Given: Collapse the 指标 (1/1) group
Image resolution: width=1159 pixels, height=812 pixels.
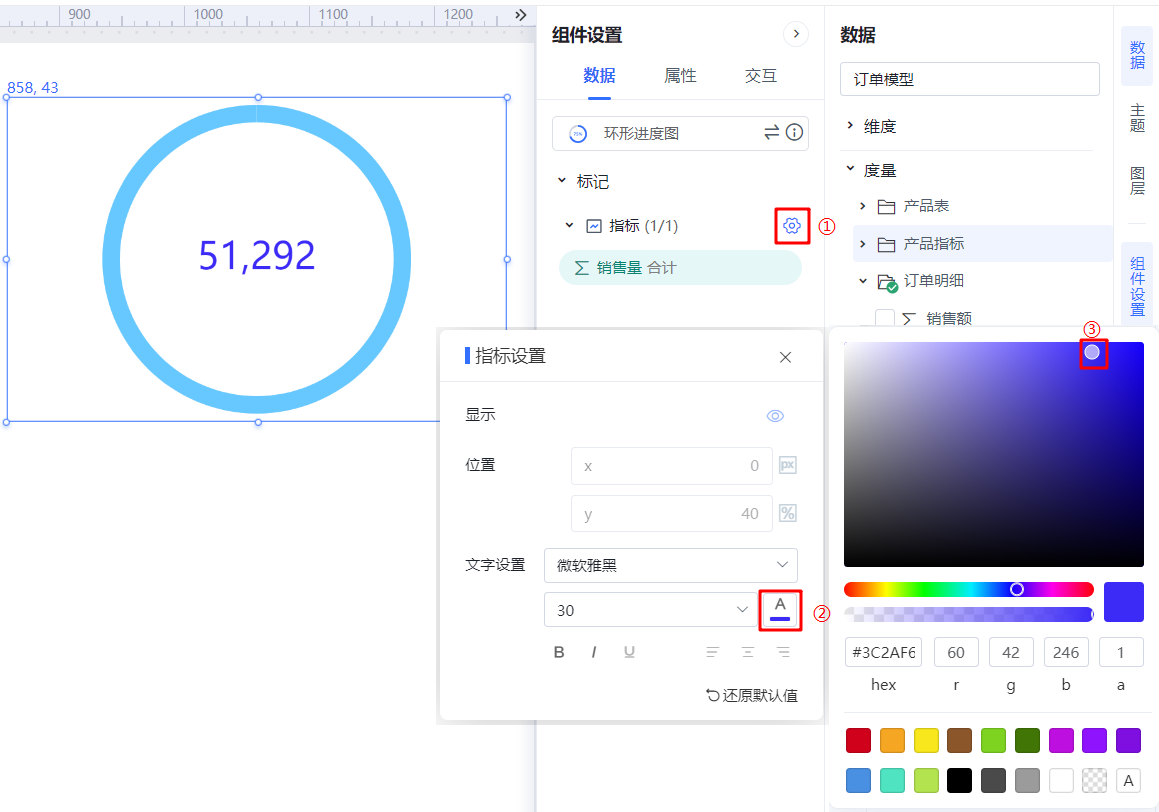Looking at the screenshot, I should click(569, 225).
